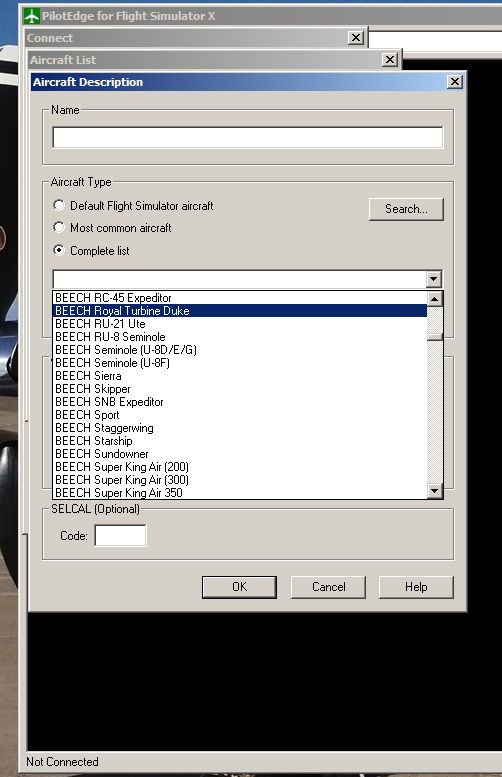Screen dimensions: 502x777
Task: Open Help for Aircraft Description
Action: pyautogui.click(x=416, y=587)
